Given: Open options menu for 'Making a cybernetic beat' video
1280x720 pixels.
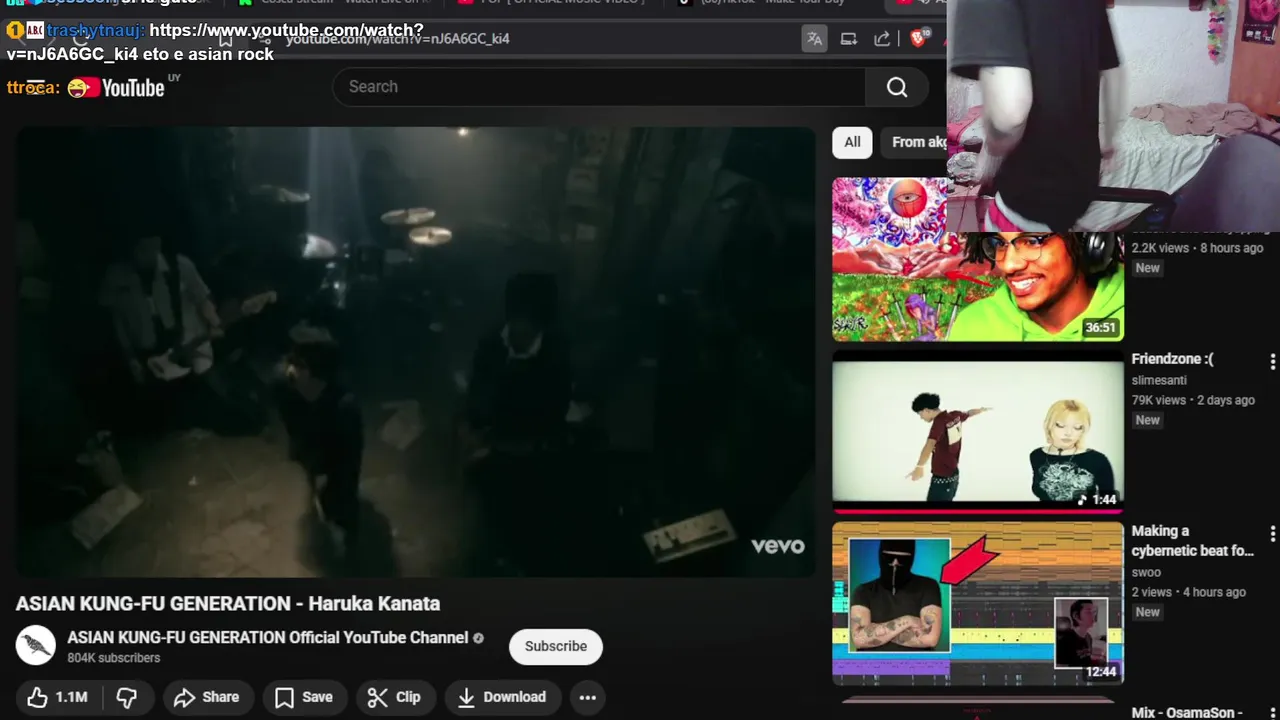Looking at the screenshot, I should 1272,533.
